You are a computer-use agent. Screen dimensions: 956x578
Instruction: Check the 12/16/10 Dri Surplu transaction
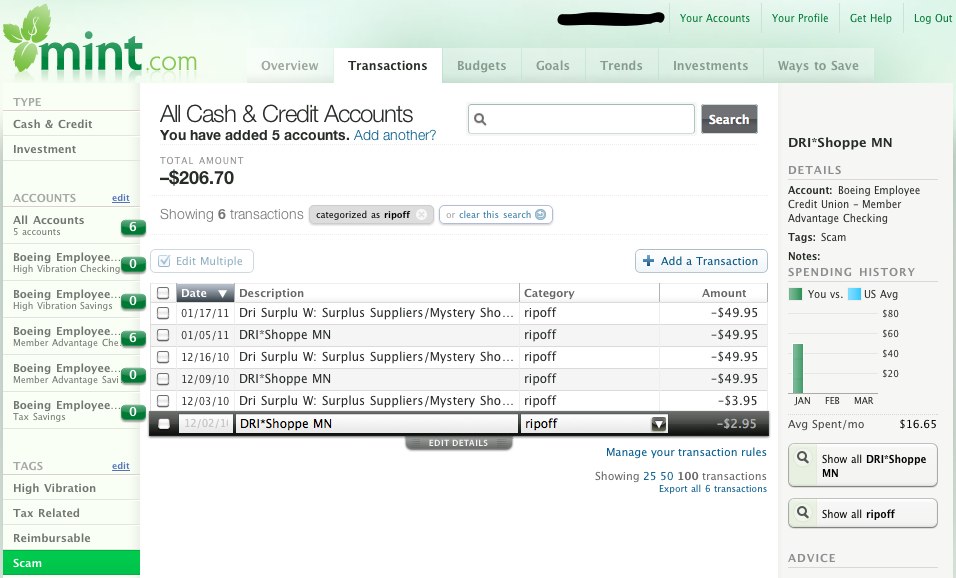click(x=163, y=357)
